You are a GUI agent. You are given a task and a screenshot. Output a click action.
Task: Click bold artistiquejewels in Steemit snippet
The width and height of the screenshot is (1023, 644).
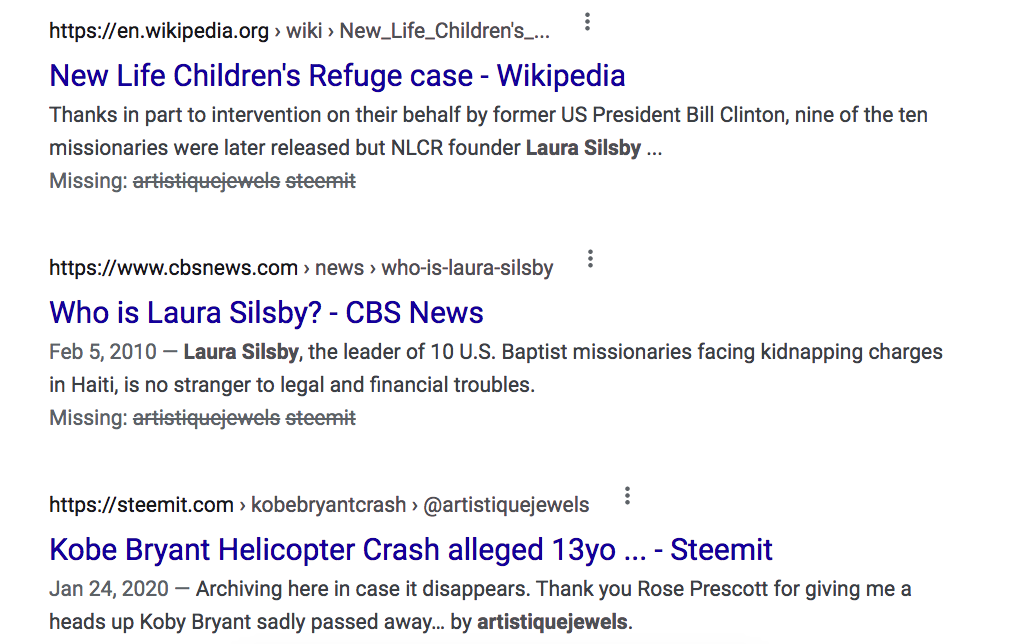552,622
